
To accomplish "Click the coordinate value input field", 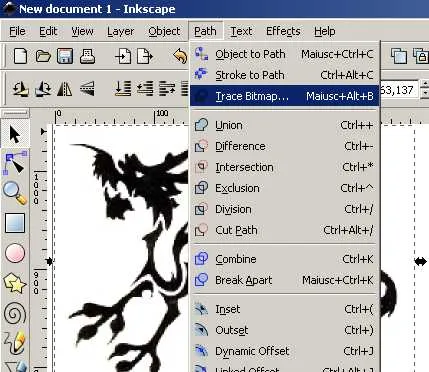I will [x=399, y=90].
